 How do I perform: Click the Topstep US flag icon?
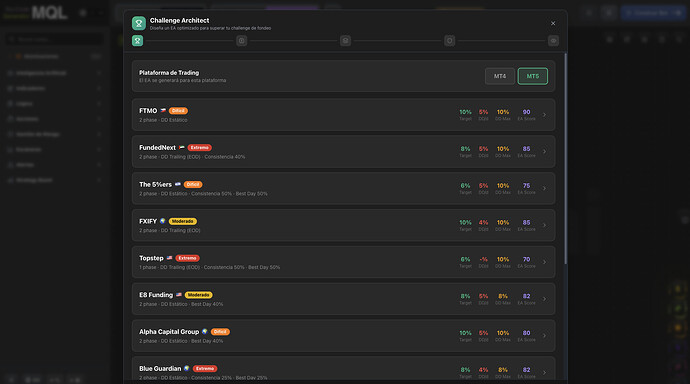click(x=169, y=258)
